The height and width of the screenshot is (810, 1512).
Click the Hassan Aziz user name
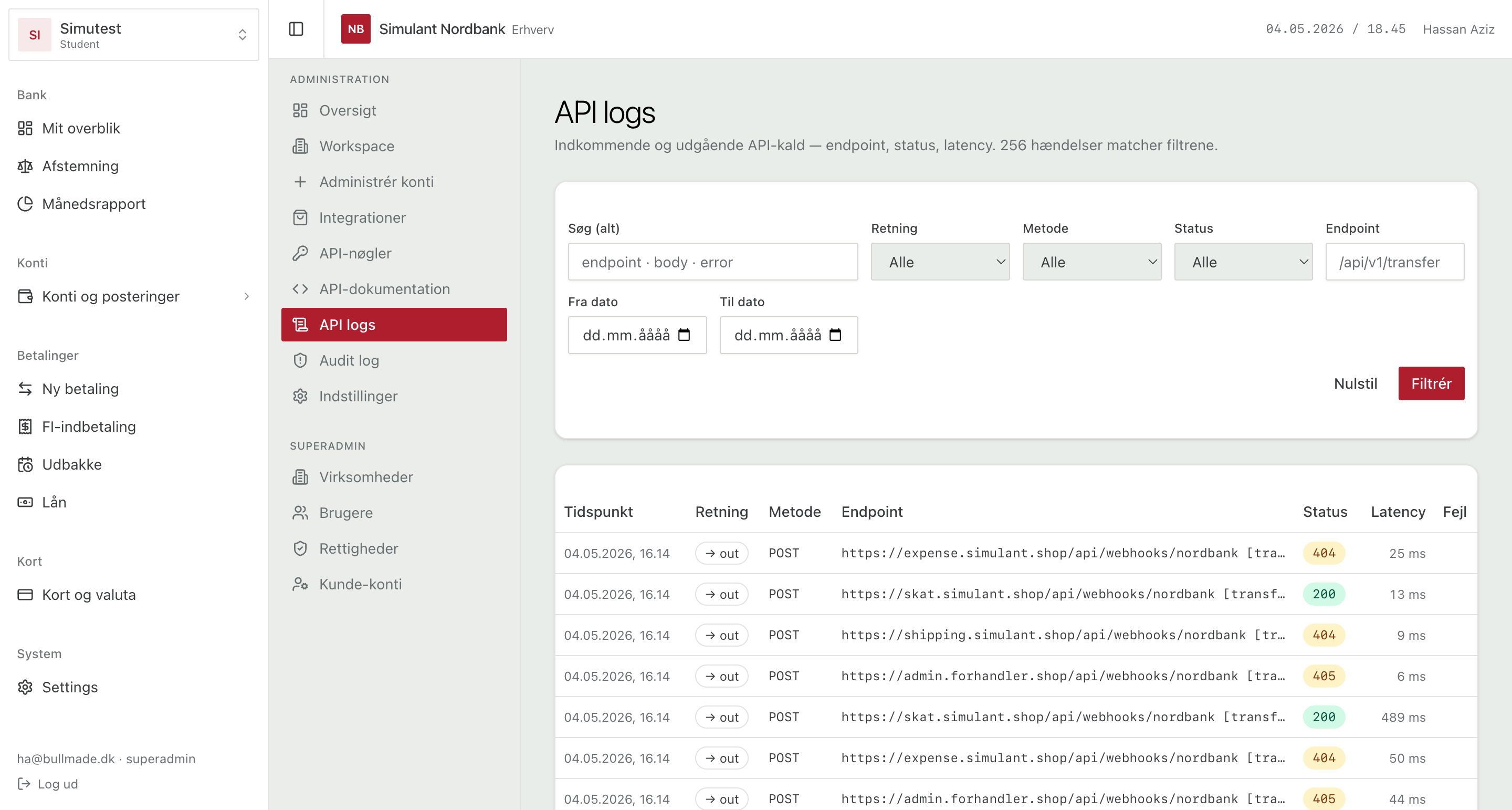(1458, 29)
